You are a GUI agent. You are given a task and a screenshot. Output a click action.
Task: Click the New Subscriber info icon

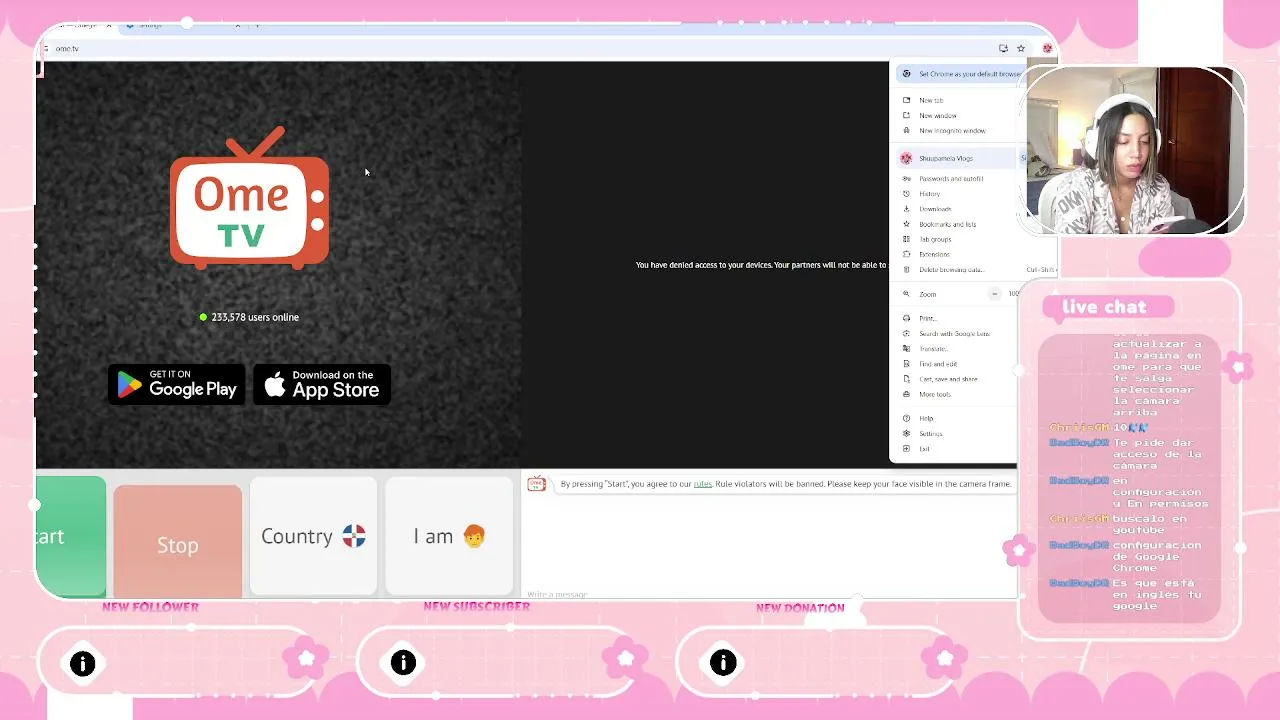403,663
